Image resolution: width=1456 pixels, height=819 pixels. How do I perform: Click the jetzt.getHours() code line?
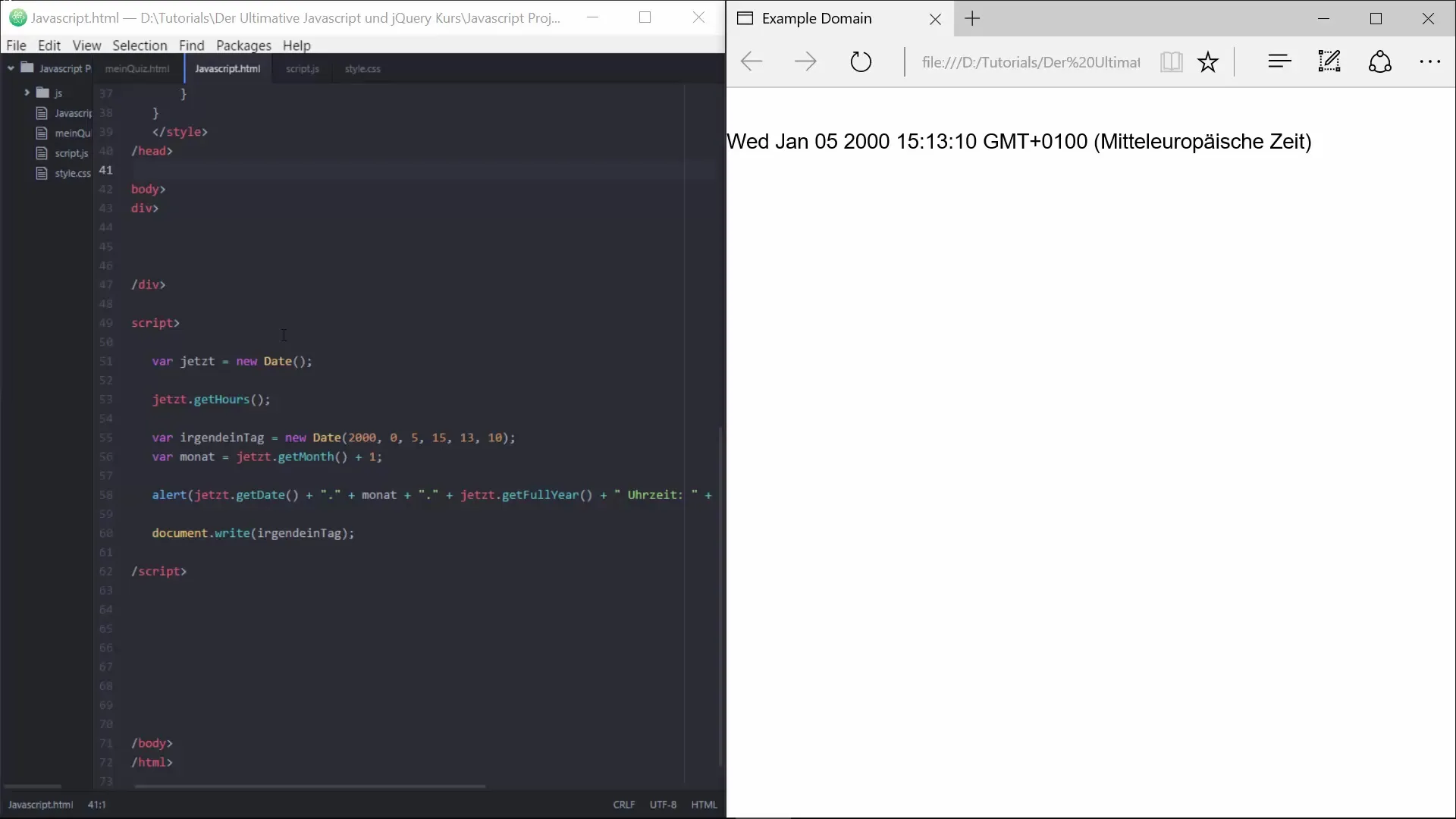[x=211, y=400]
